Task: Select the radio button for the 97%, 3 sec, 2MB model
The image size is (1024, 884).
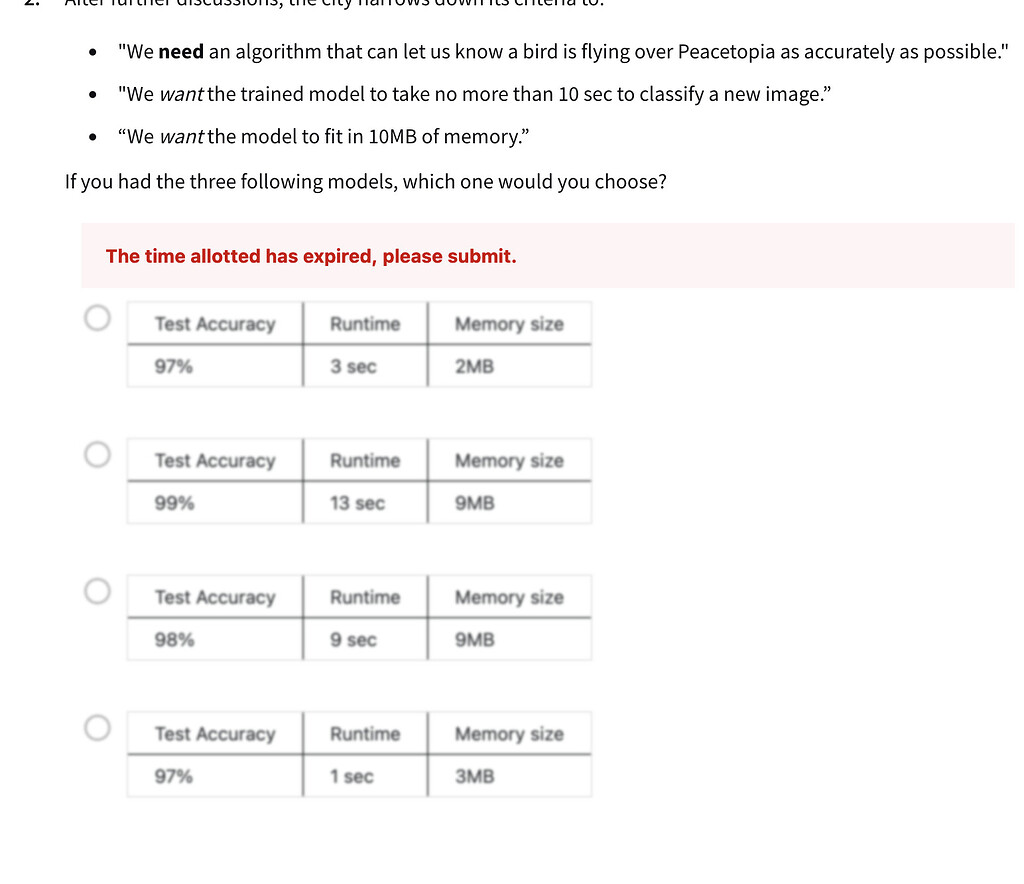Action: tap(97, 317)
